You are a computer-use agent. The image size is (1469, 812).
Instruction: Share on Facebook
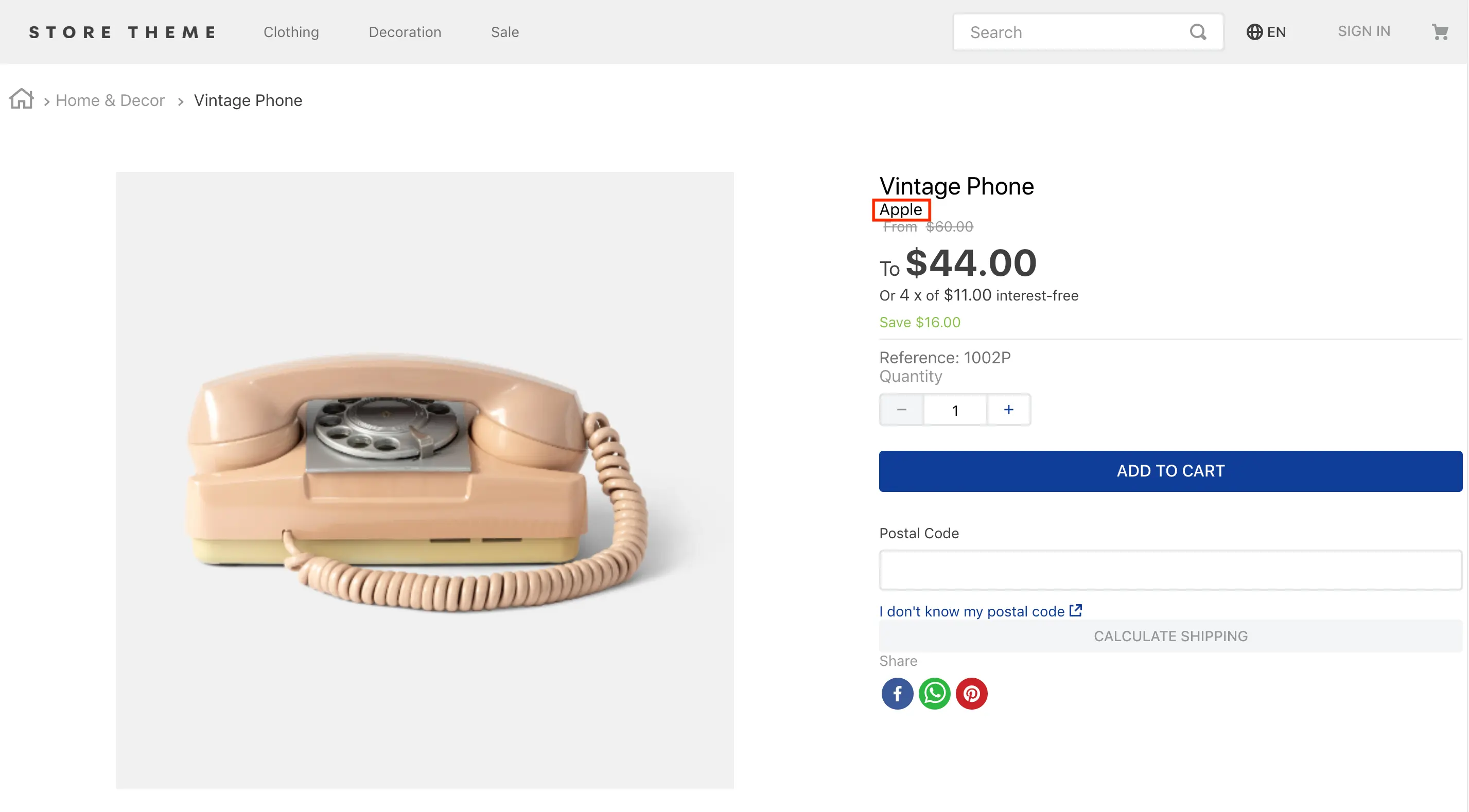click(x=897, y=694)
